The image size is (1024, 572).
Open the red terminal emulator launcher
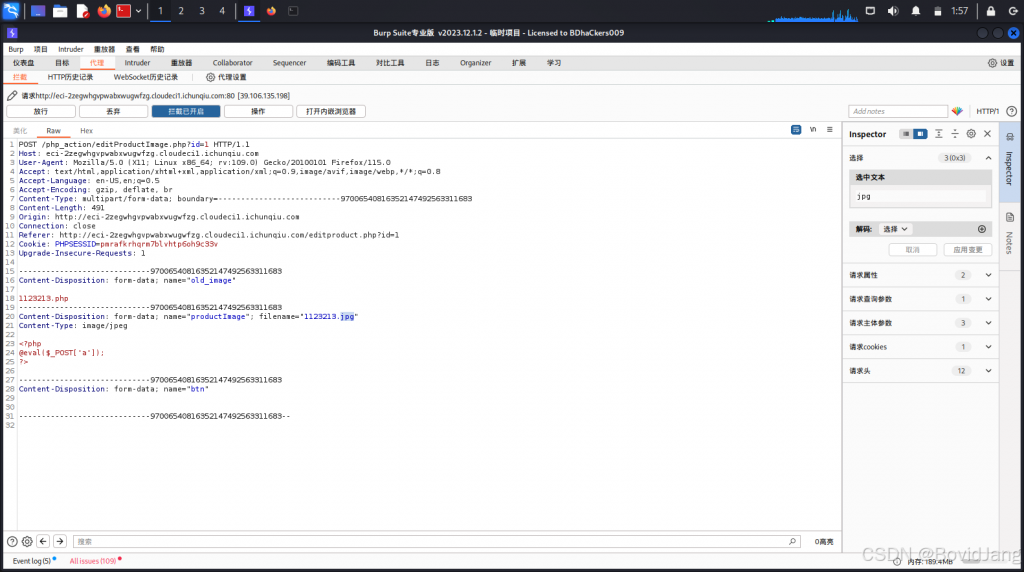(123, 11)
